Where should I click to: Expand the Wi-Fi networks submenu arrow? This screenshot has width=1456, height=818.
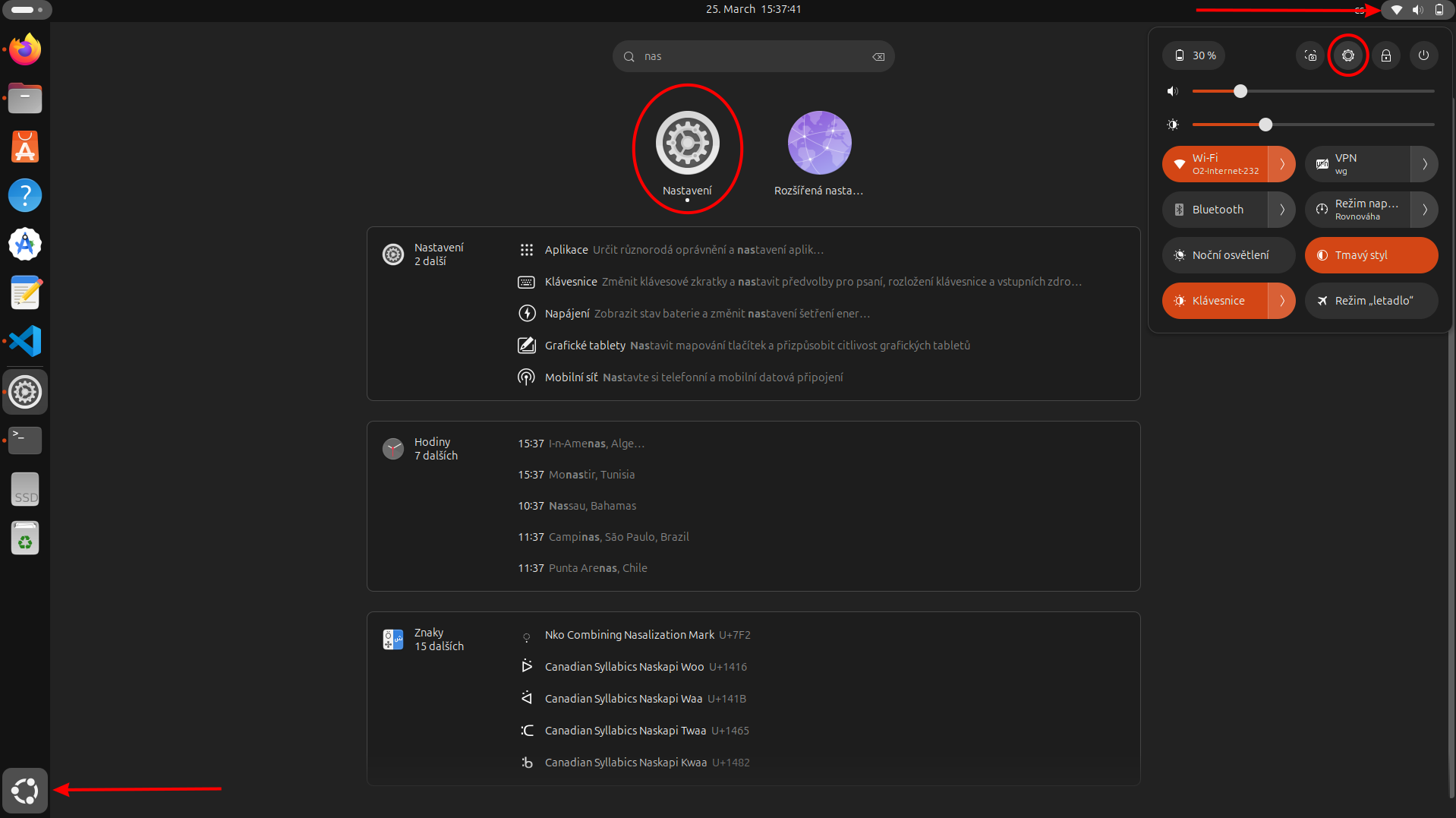1282,164
